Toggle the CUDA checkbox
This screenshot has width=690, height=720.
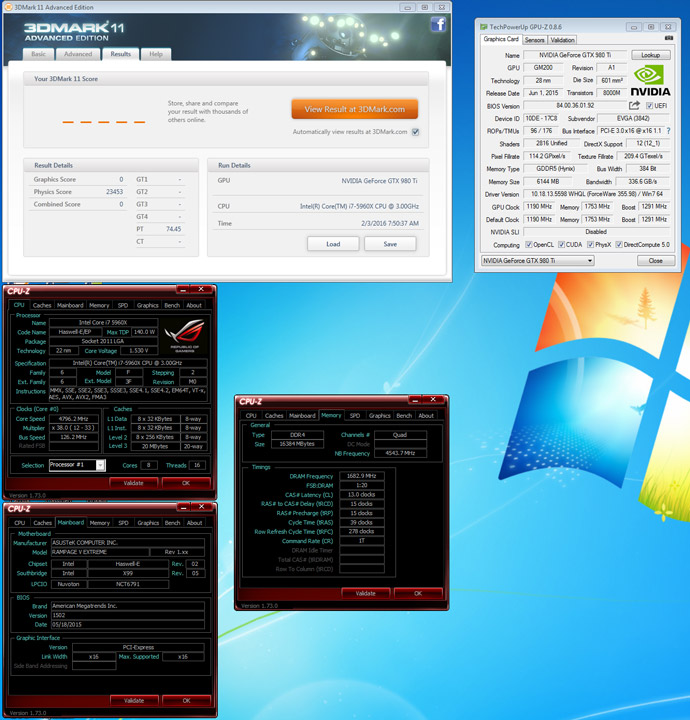[561, 244]
